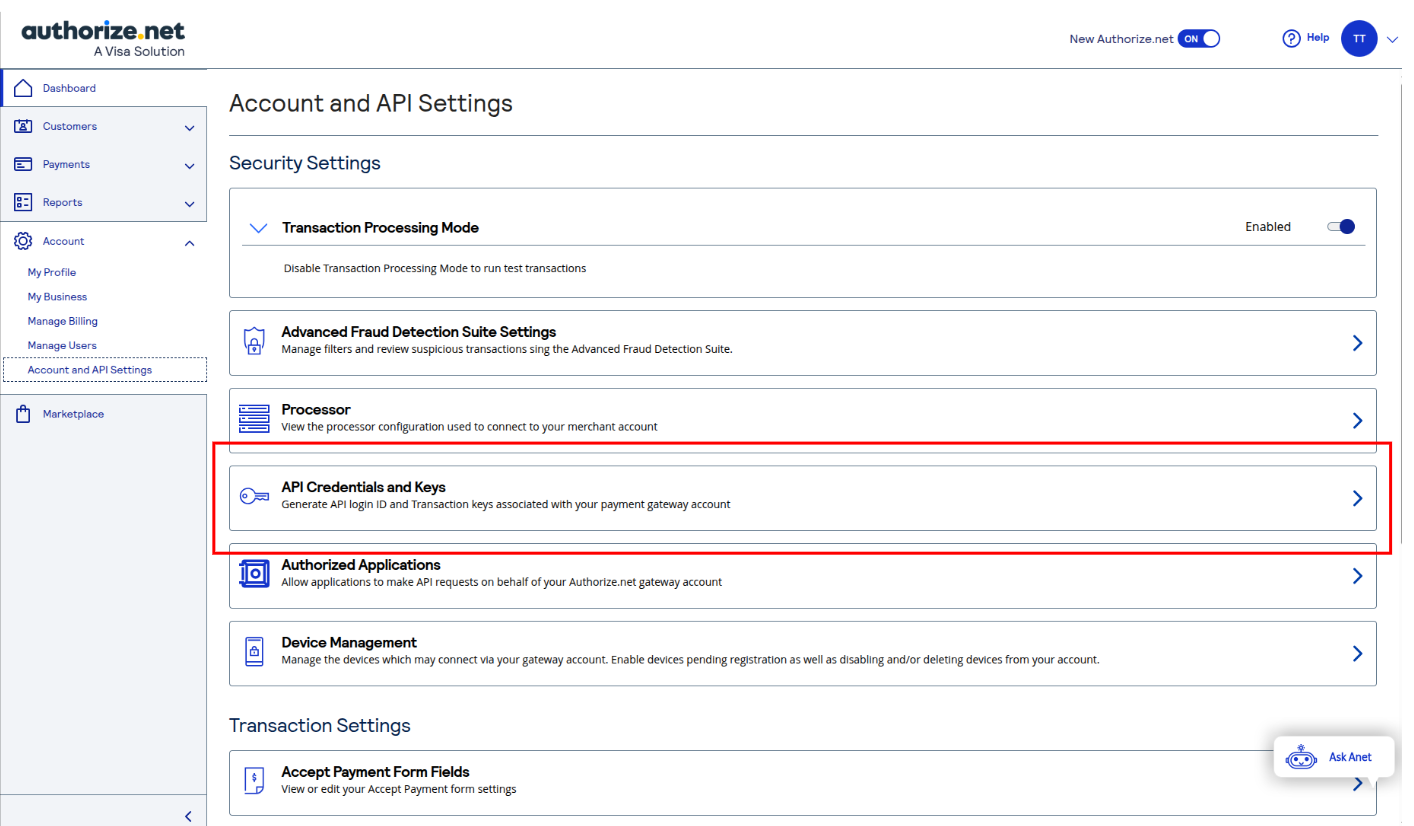Click the Device Management phone lock icon
Viewport: 1414px width, 826px height.
[x=254, y=652]
